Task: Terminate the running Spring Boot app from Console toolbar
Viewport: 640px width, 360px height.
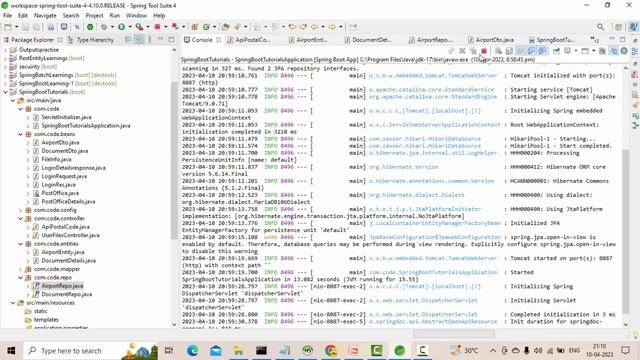Action: point(484,51)
